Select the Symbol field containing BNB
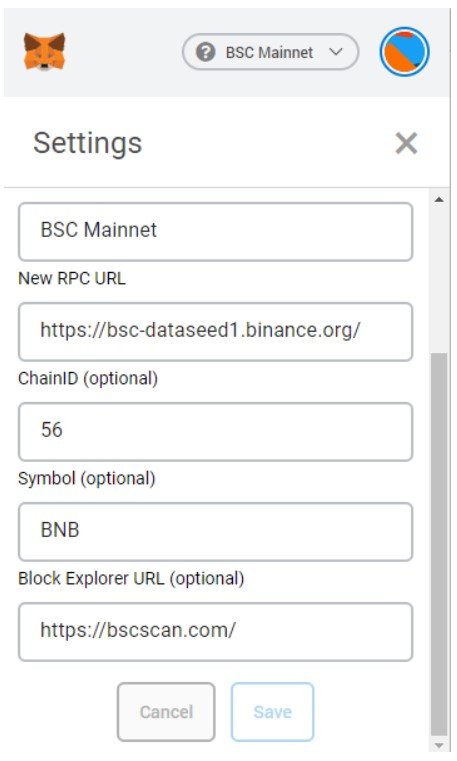 [x=215, y=531]
